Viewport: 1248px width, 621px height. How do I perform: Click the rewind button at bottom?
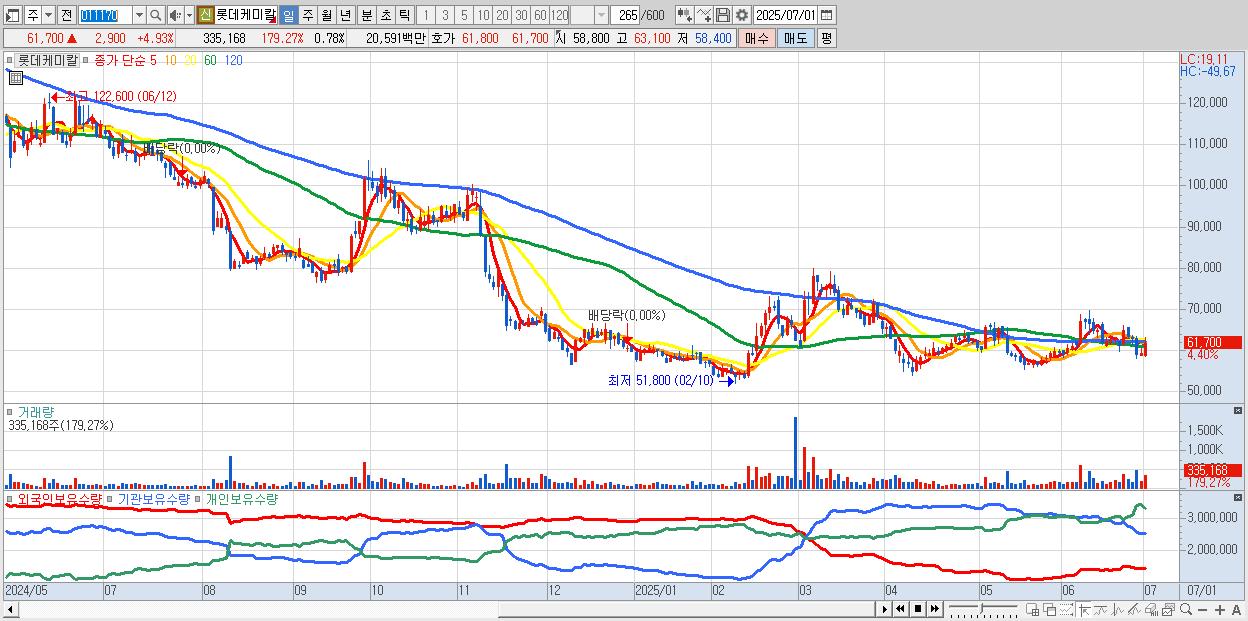pos(900,609)
